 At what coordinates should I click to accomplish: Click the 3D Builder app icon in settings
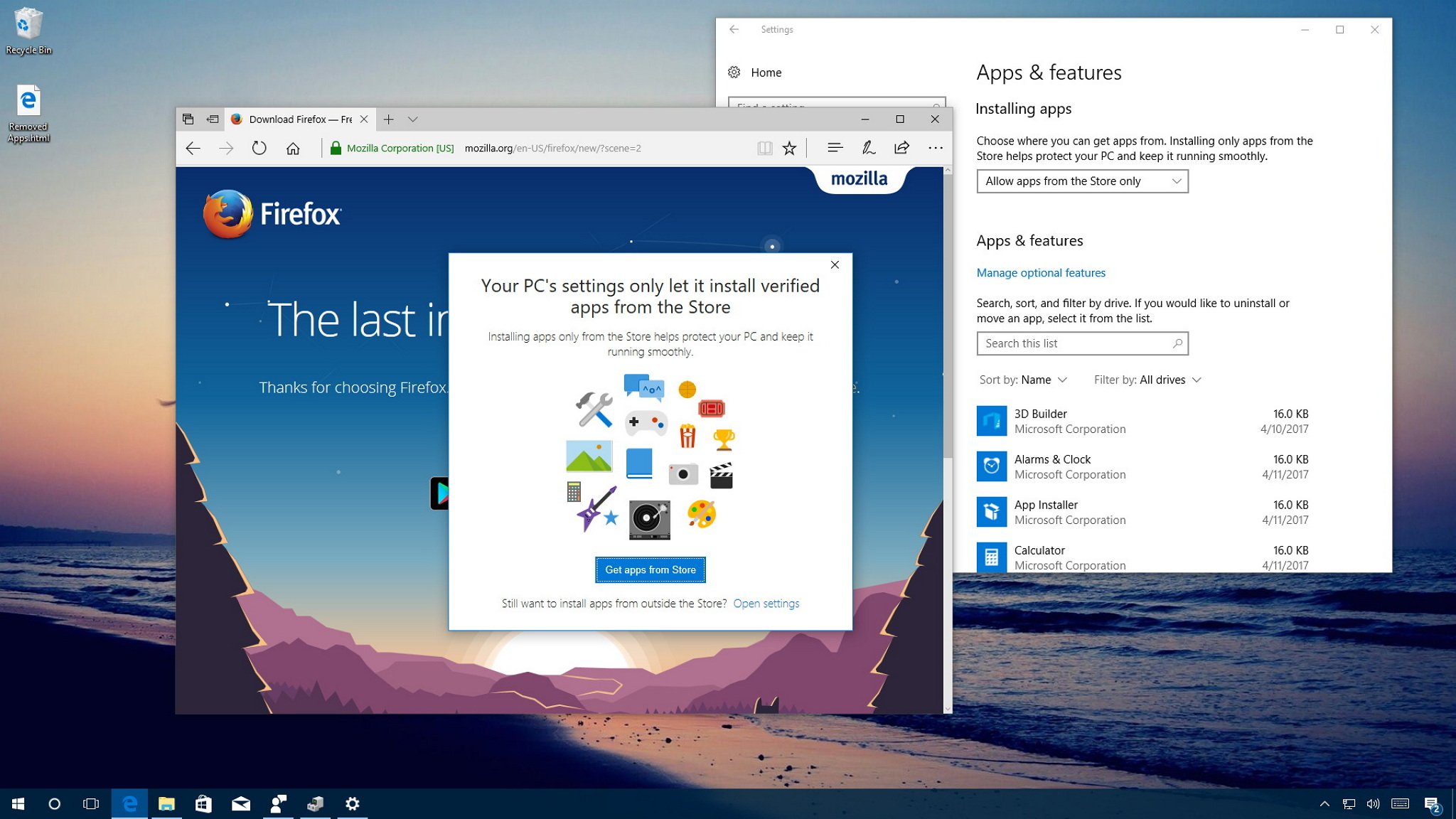[990, 420]
